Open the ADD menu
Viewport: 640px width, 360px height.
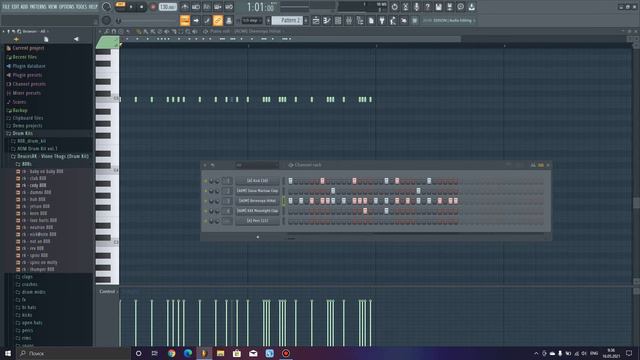point(24,7)
